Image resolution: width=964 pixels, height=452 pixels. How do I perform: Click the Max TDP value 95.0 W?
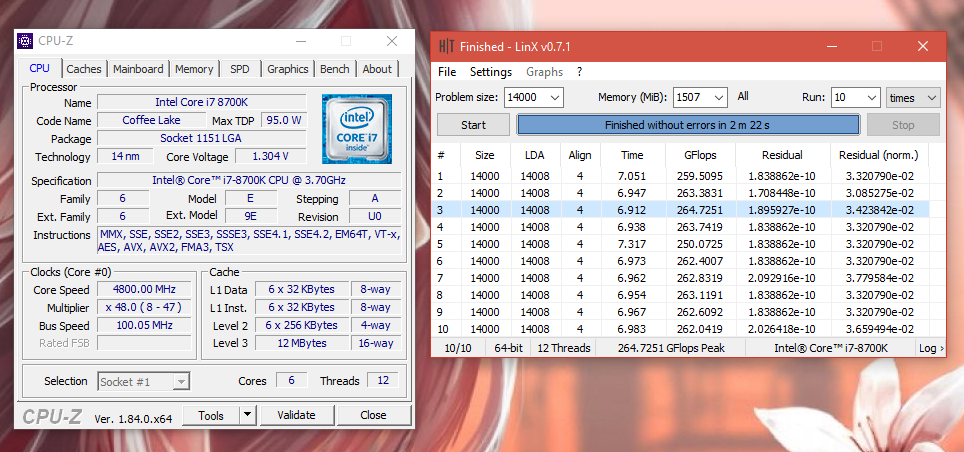pyautogui.click(x=283, y=120)
